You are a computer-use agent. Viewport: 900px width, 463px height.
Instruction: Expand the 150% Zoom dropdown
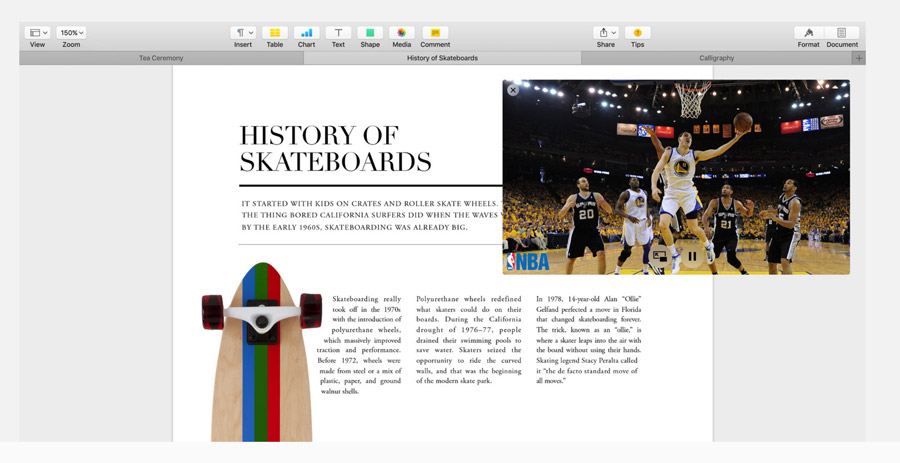(71, 33)
